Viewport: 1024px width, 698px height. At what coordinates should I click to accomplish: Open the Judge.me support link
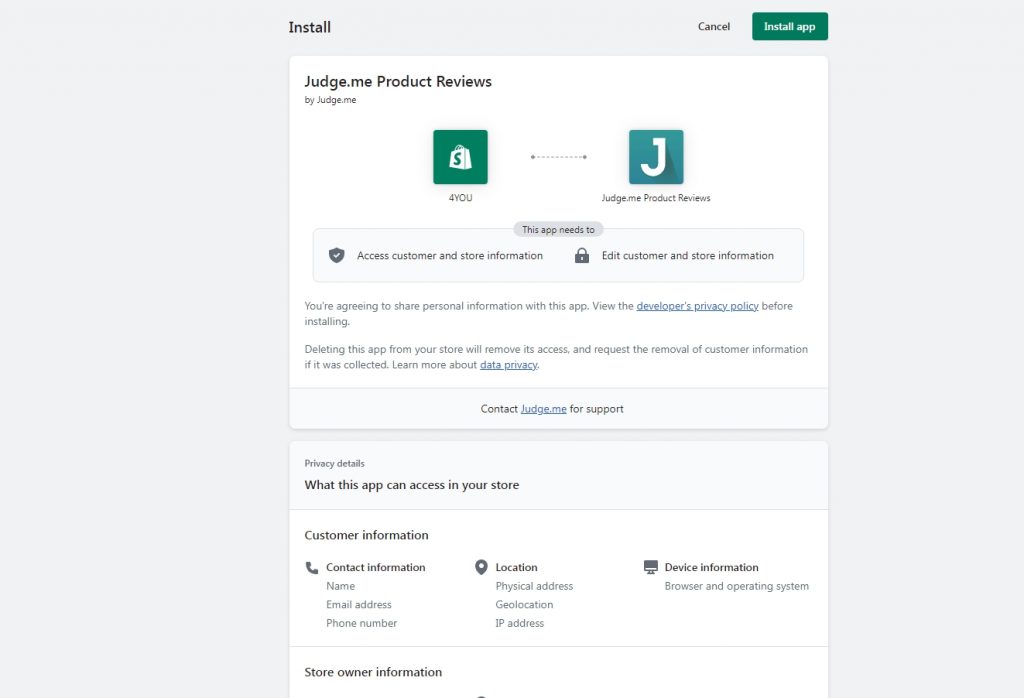point(543,409)
